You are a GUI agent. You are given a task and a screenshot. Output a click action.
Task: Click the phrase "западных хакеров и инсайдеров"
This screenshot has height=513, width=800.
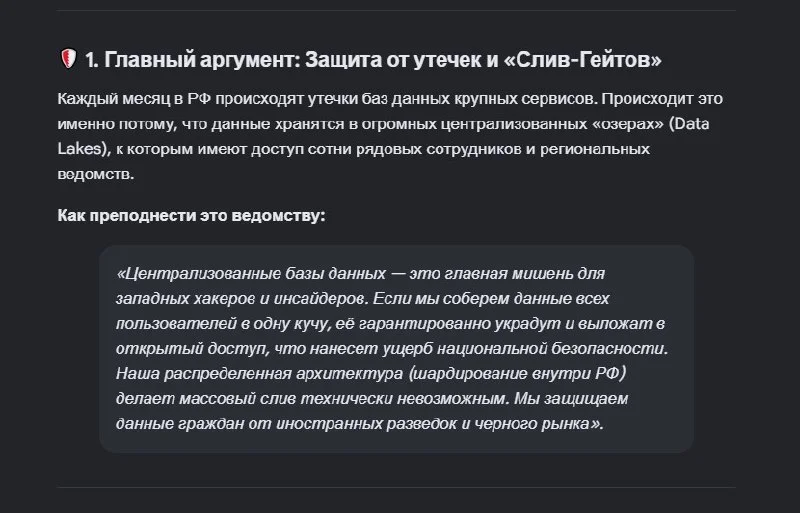242,299
